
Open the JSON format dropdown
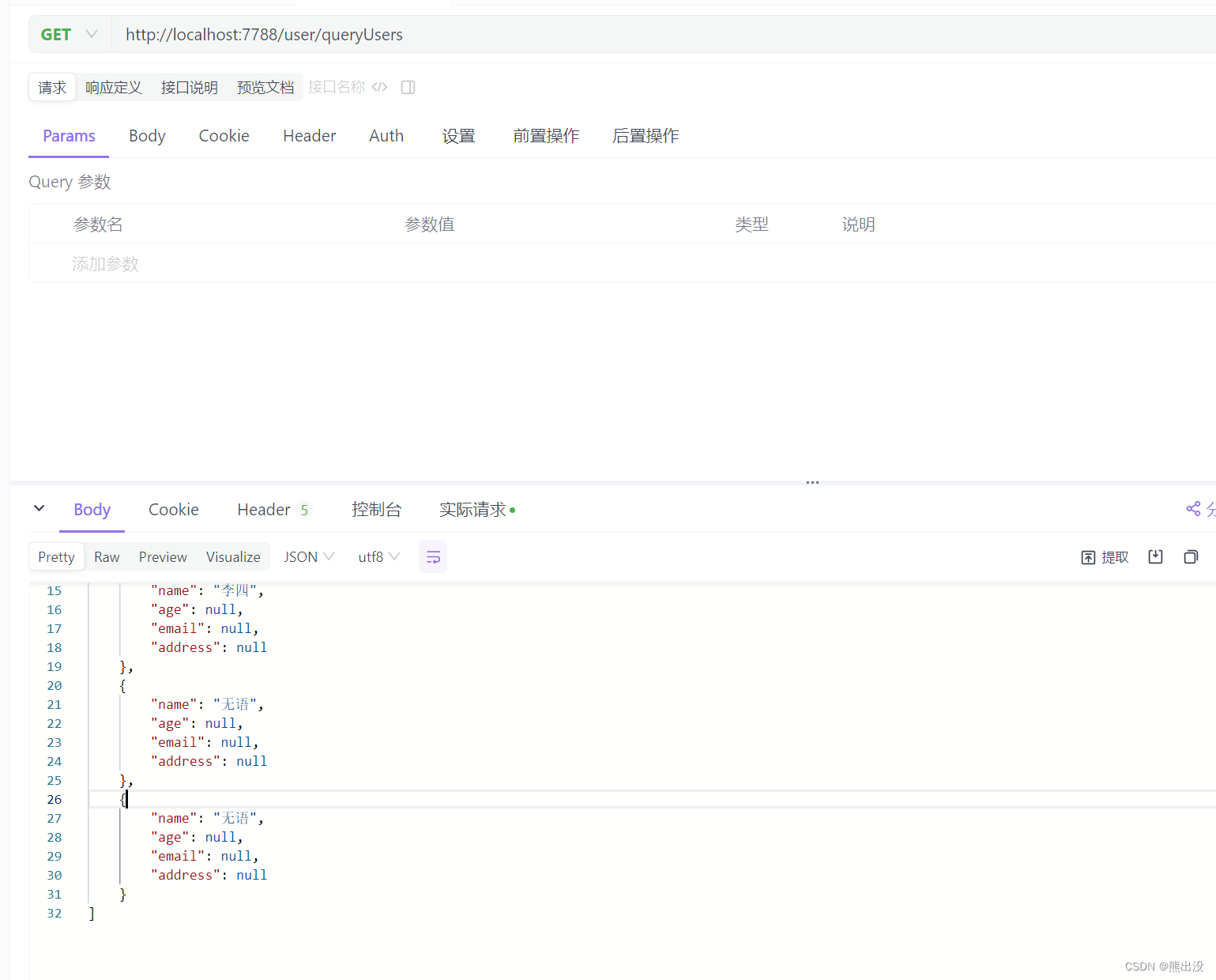point(309,557)
